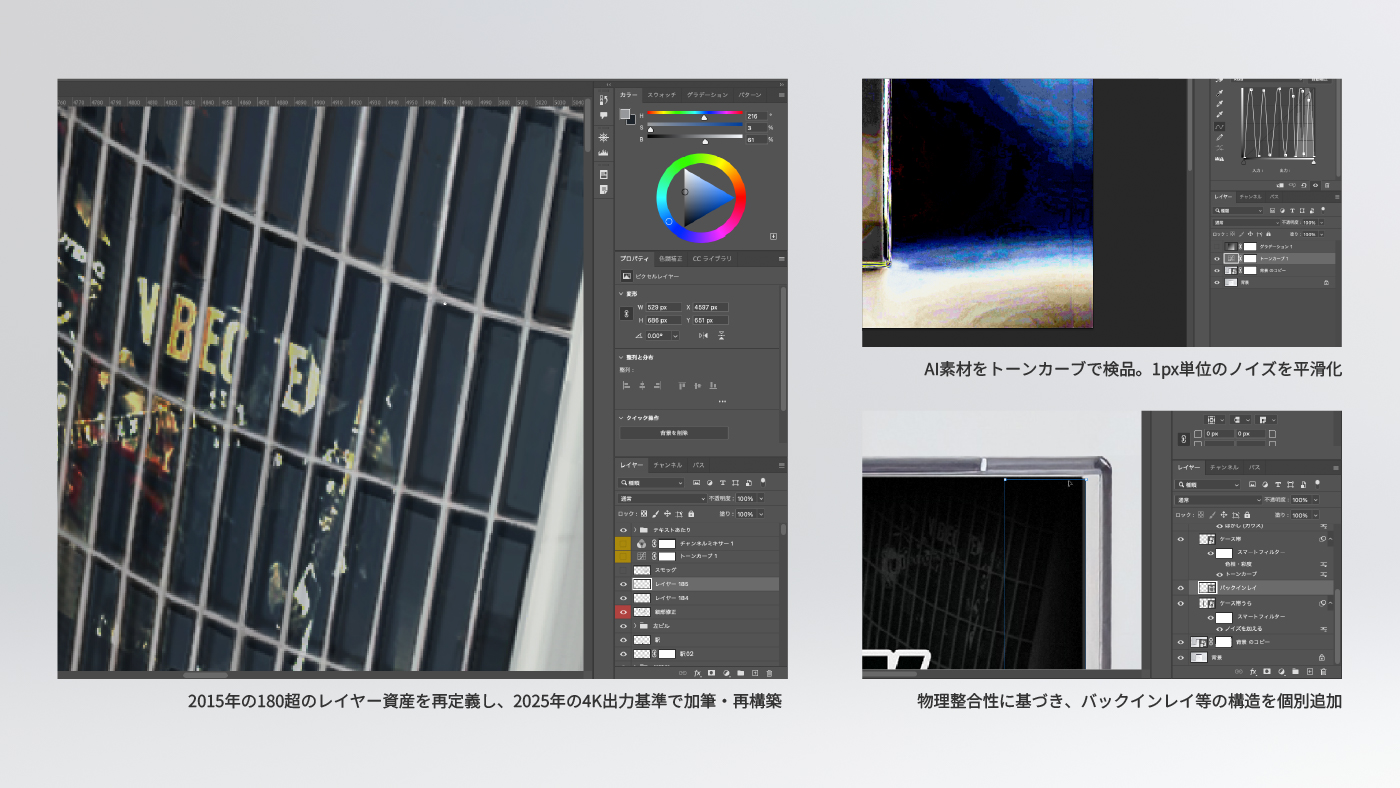This screenshot has height=788, width=1400.
Task: Show the スモッグ layer visibility box
Action: pos(623,570)
